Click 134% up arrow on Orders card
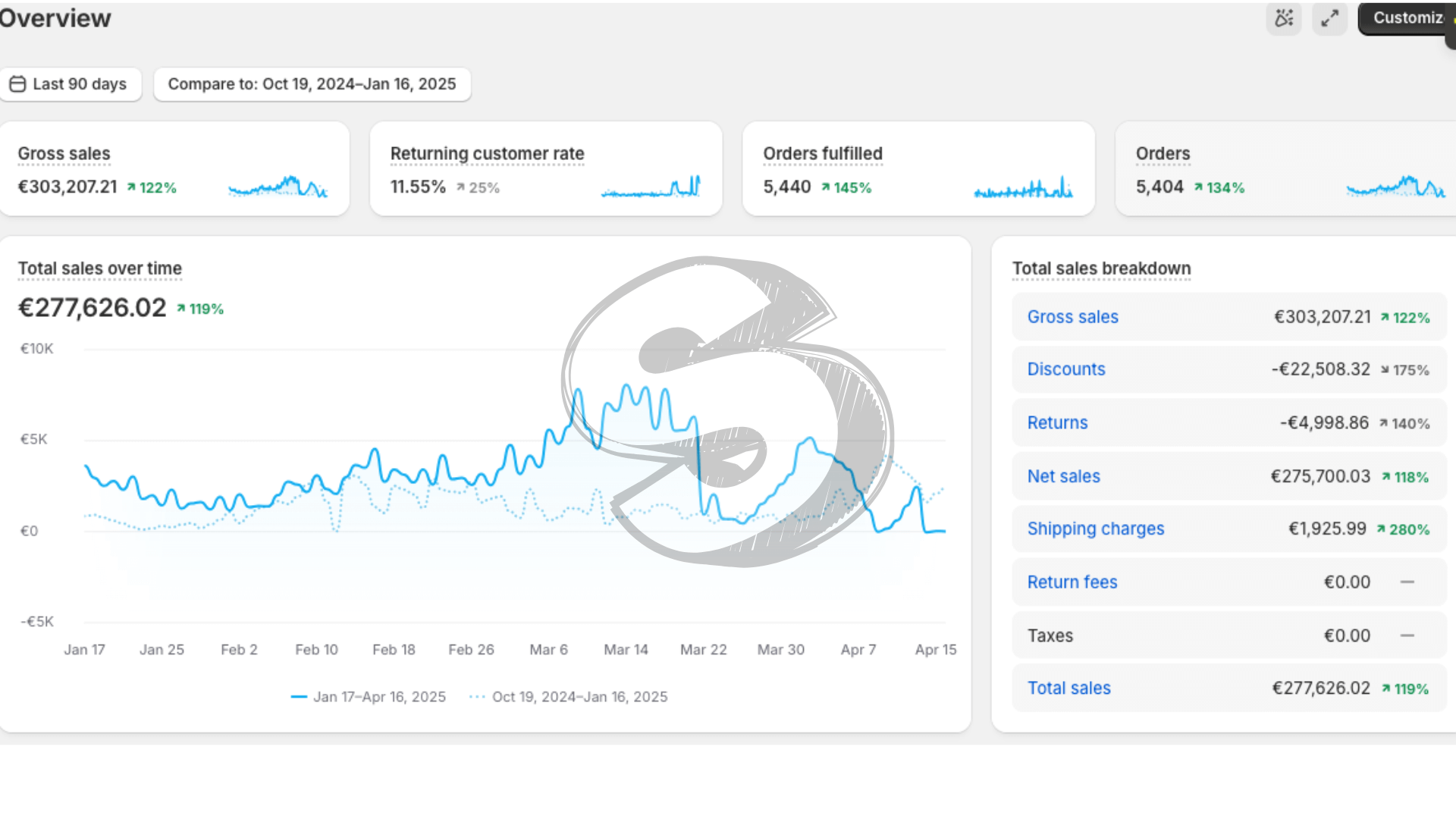The image size is (1456, 819). [1219, 187]
